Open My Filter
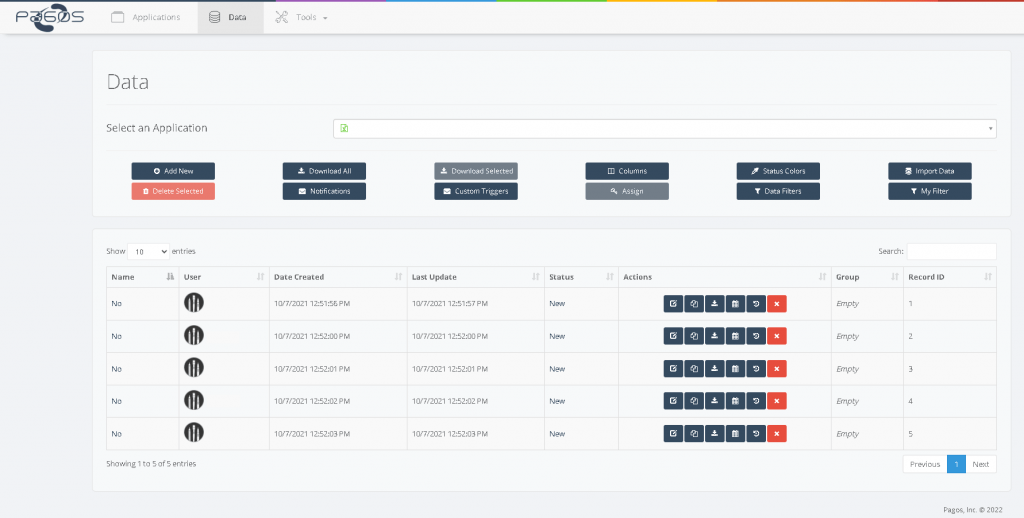 tap(929, 191)
